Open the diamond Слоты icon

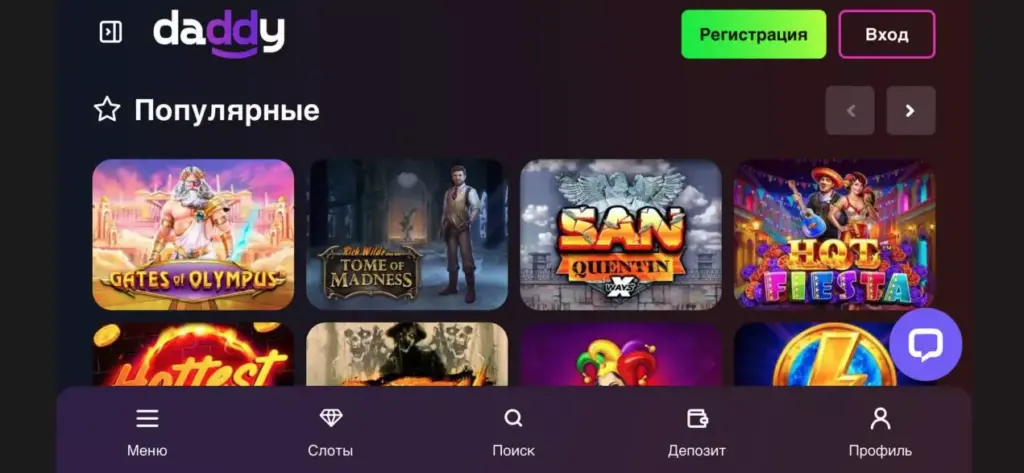point(330,418)
